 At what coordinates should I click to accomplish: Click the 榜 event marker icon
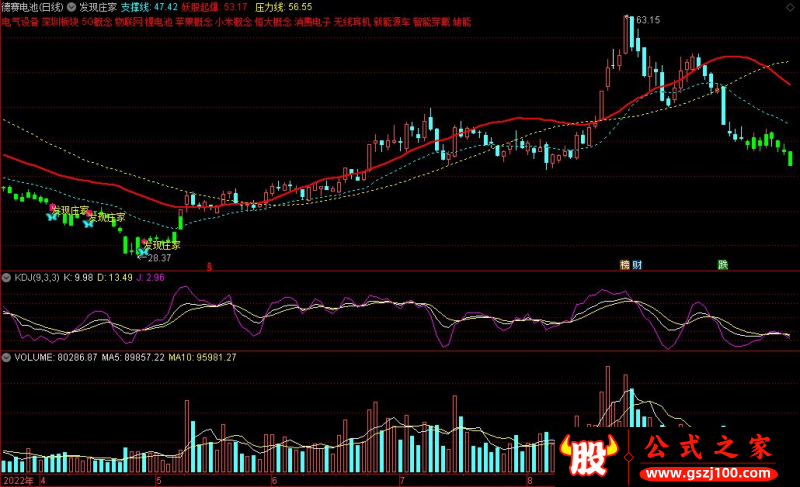pos(624,265)
